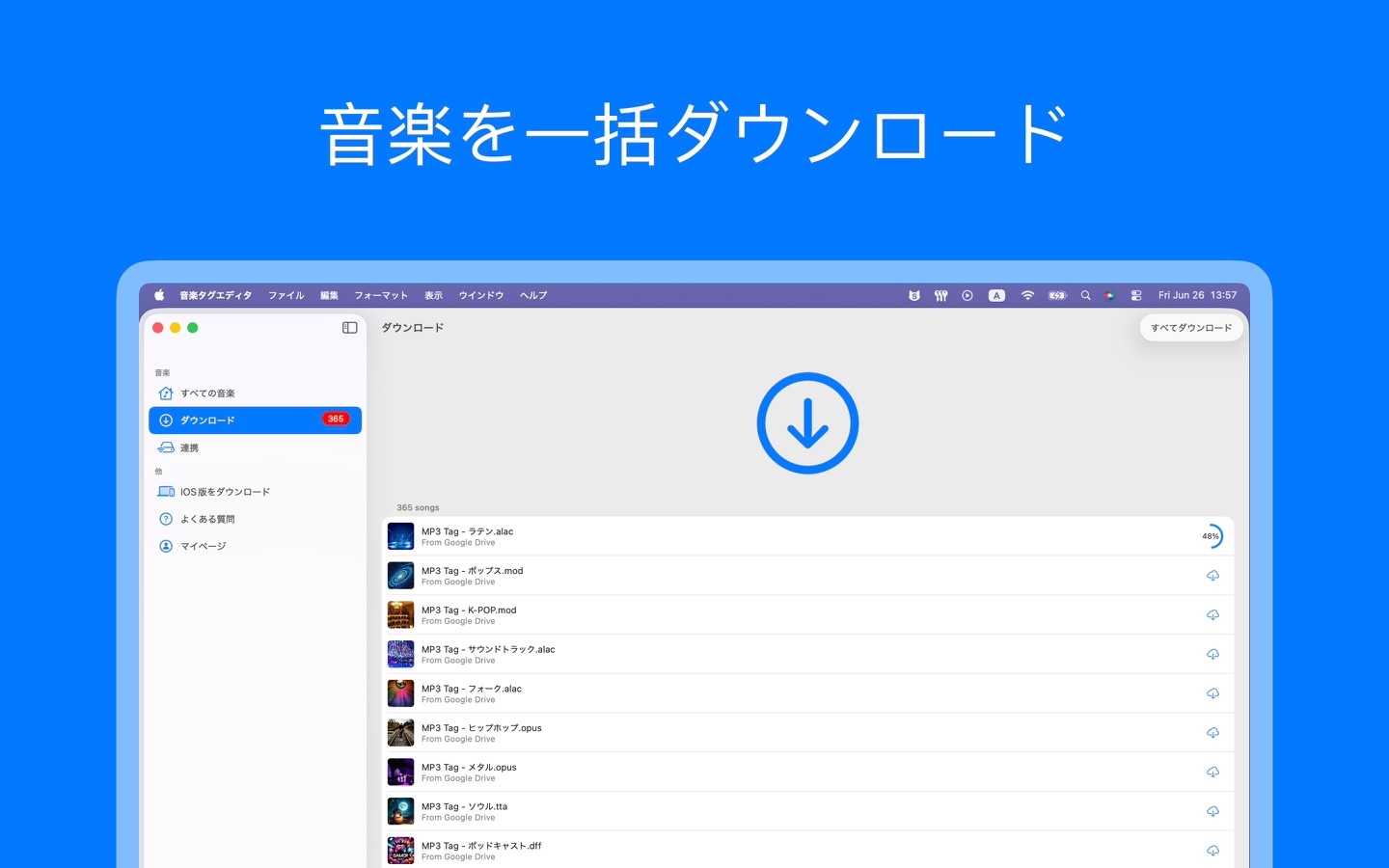Click the person icon beside マイページ
1389x868 pixels.
(166, 546)
